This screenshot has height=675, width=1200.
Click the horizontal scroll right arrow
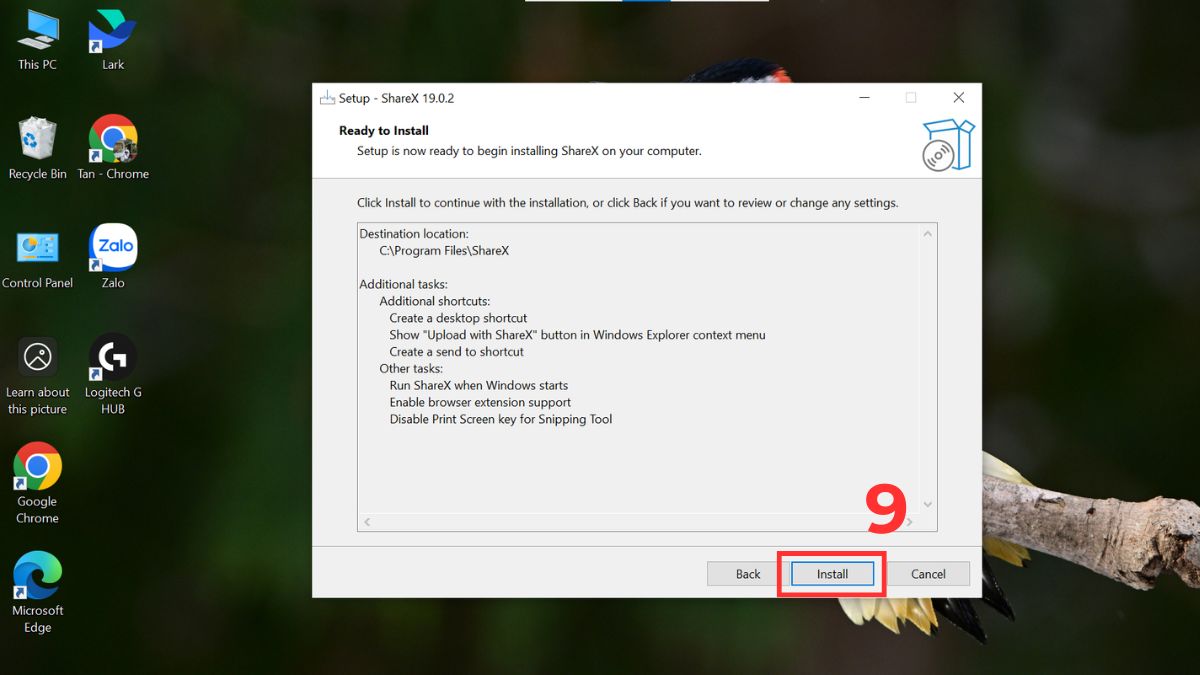click(910, 523)
